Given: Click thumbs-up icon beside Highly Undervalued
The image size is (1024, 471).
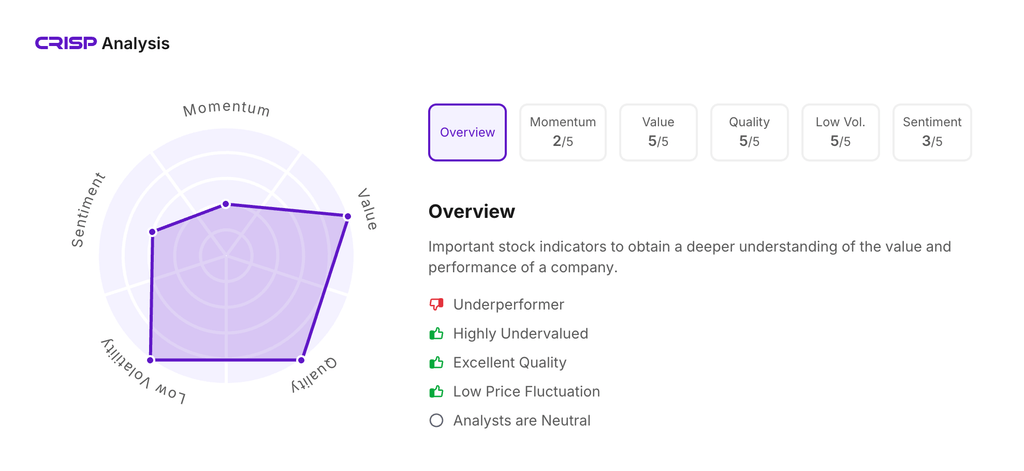Looking at the screenshot, I should tap(436, 333).
